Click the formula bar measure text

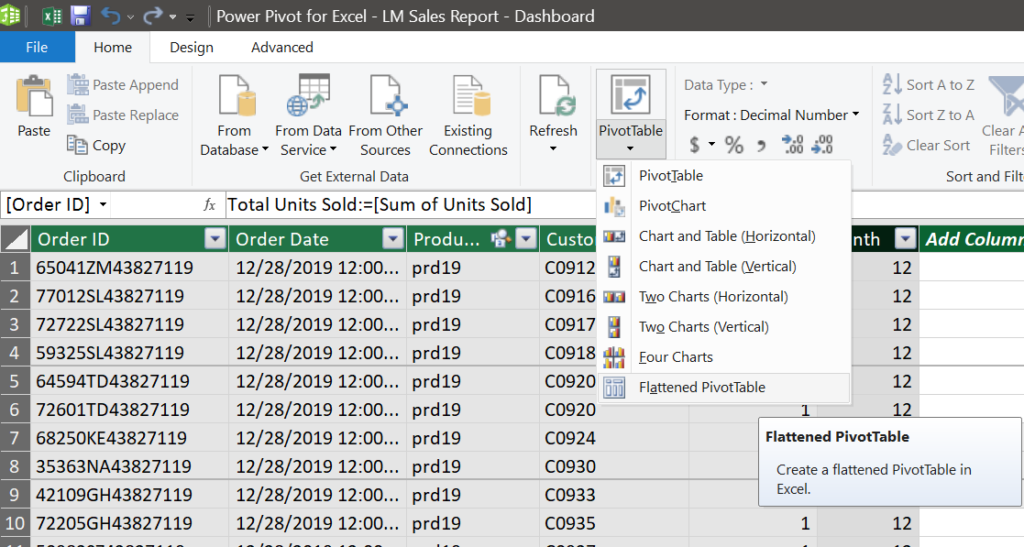click(380, 204)
